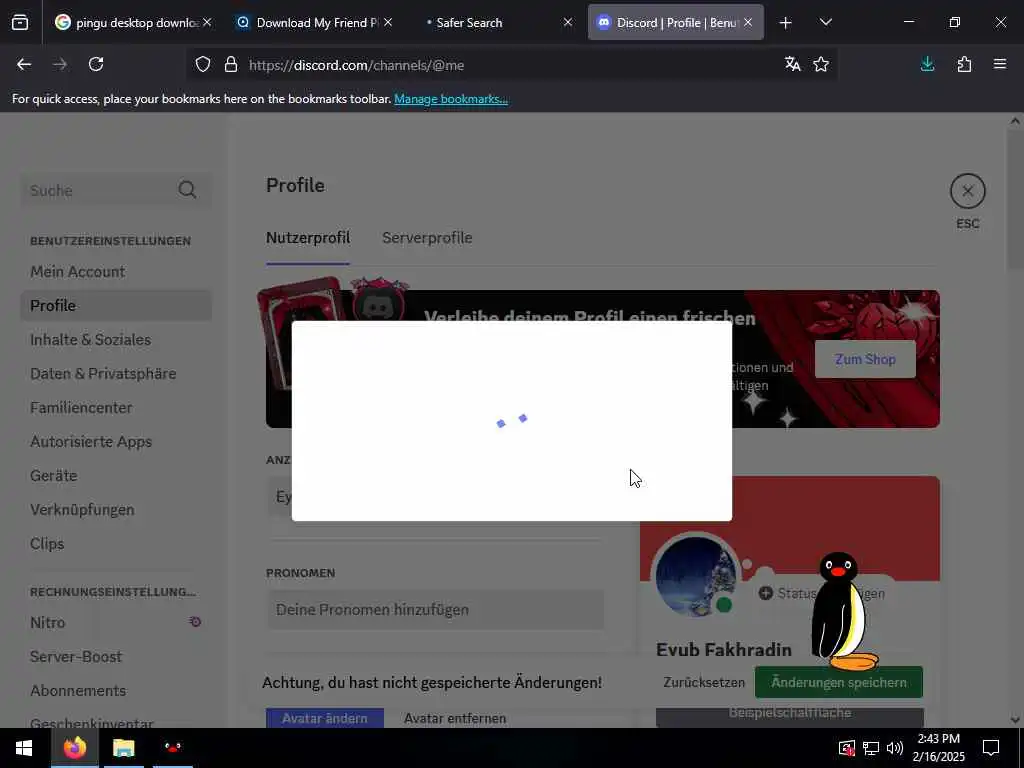This screenshot has height=768, width=1024.
Task: Click the Avatar ändern button
Action: pyautogui.click(x=325, y=718)
